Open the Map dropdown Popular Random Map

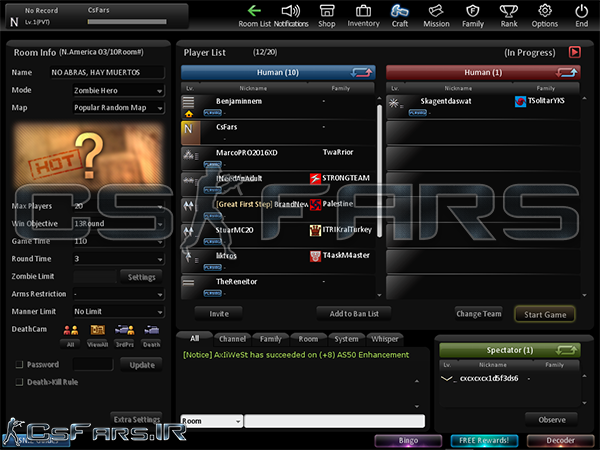116,107
